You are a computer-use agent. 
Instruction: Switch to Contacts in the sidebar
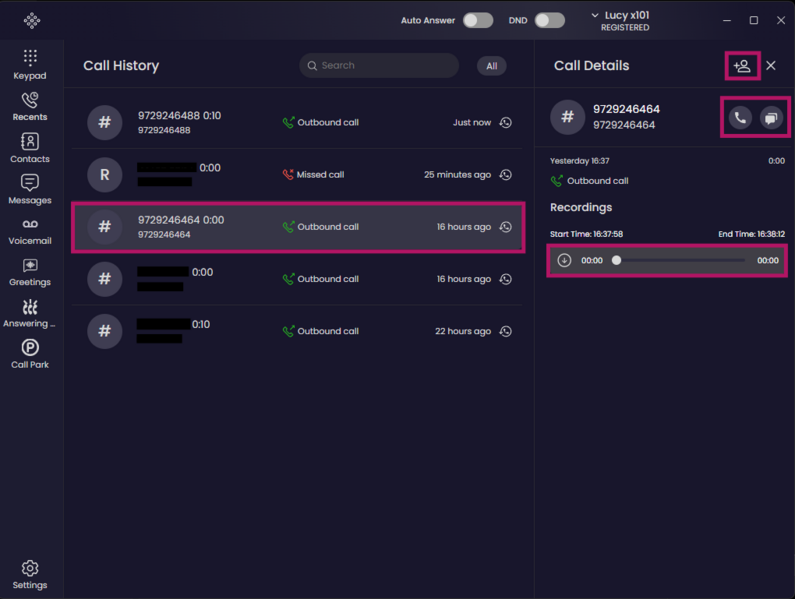pos(30,148)
